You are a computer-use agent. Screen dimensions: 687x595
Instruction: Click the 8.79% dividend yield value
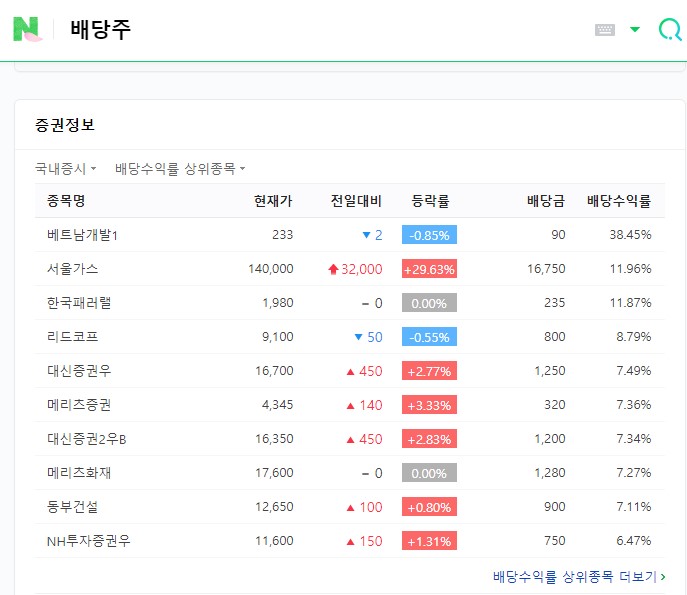[x=634, y=336]
